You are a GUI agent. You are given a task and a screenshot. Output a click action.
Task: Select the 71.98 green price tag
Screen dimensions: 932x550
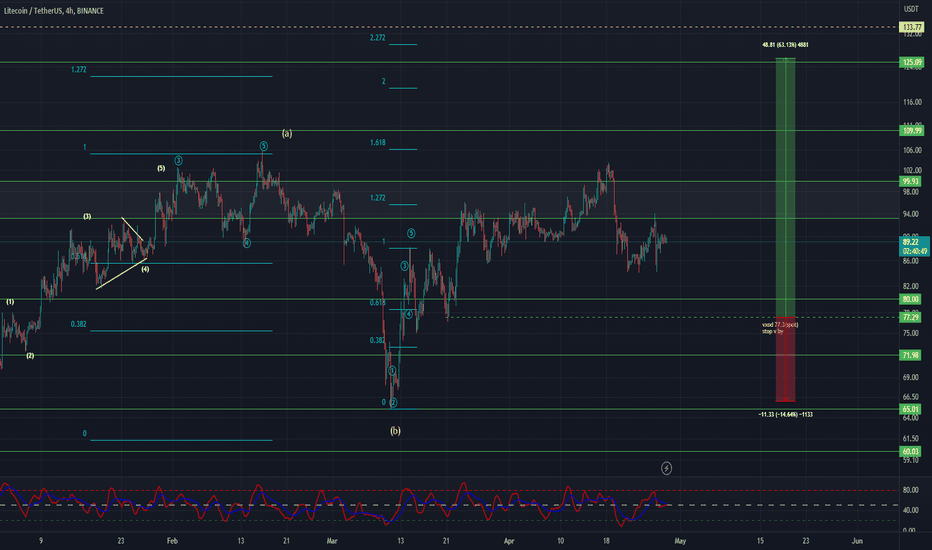(911, 355)
